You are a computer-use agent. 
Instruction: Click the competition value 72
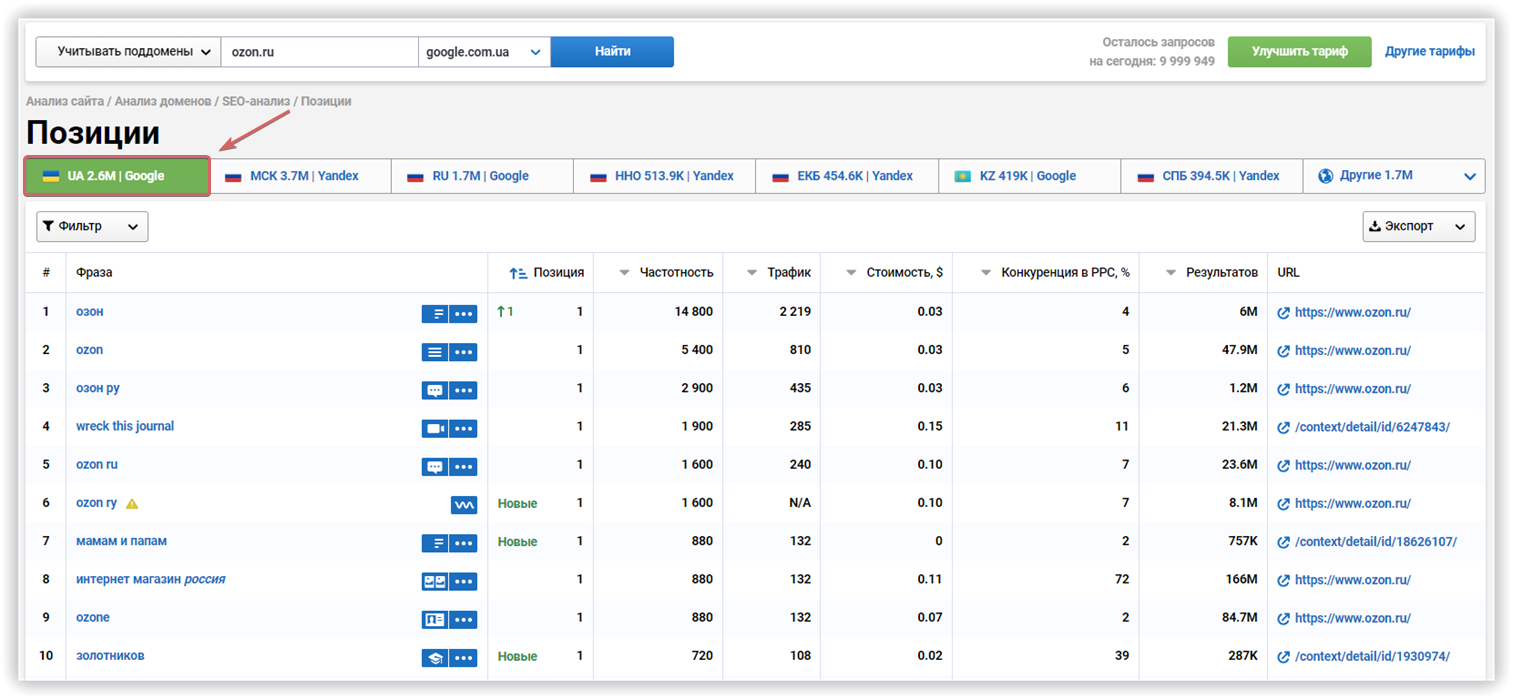click(x=1122, y=580)
